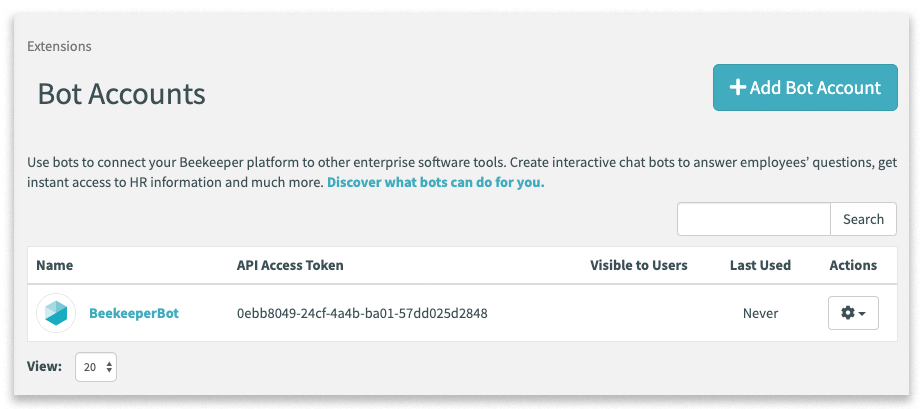The image size is (923, 409).
Task: Open 'Discover what bots can do for you' link
Action: pyautogui.click(x=436, y=182)
